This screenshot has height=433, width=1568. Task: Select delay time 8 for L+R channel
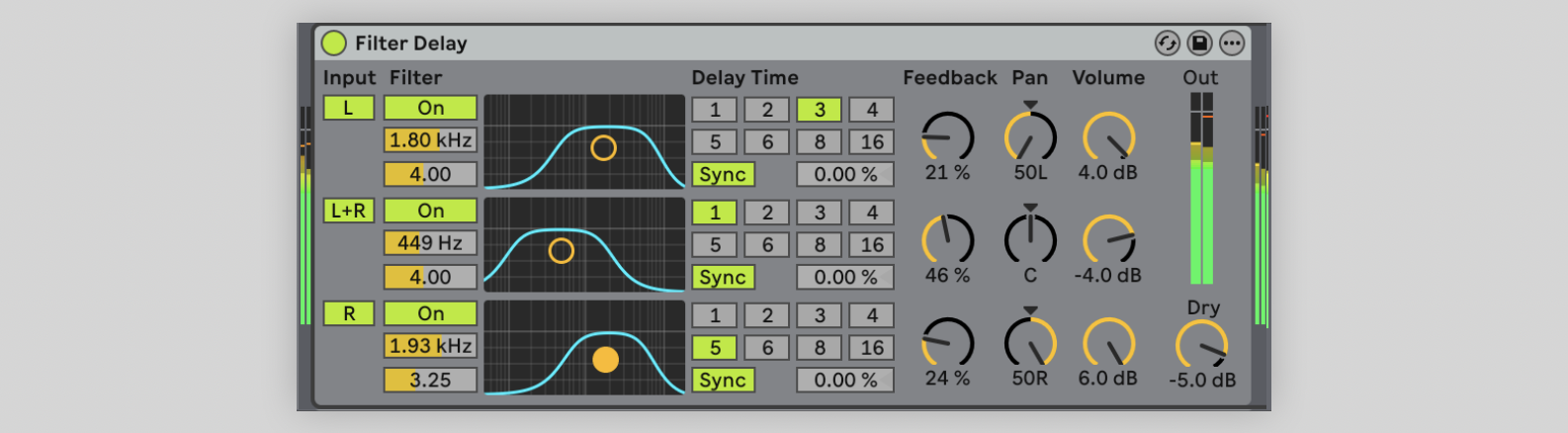tap(820, 245)
